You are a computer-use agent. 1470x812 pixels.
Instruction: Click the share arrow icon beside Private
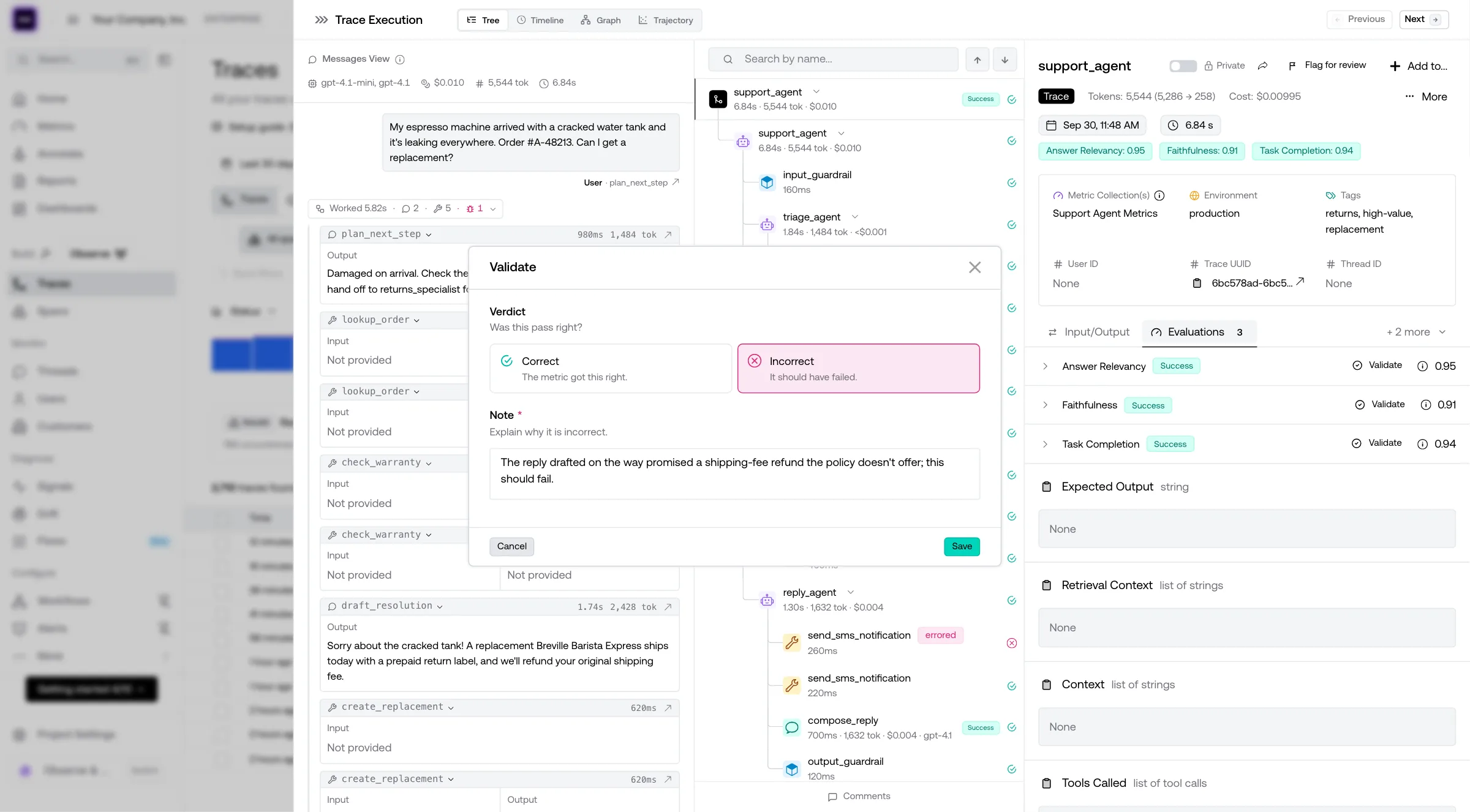tap(1262, 66)
